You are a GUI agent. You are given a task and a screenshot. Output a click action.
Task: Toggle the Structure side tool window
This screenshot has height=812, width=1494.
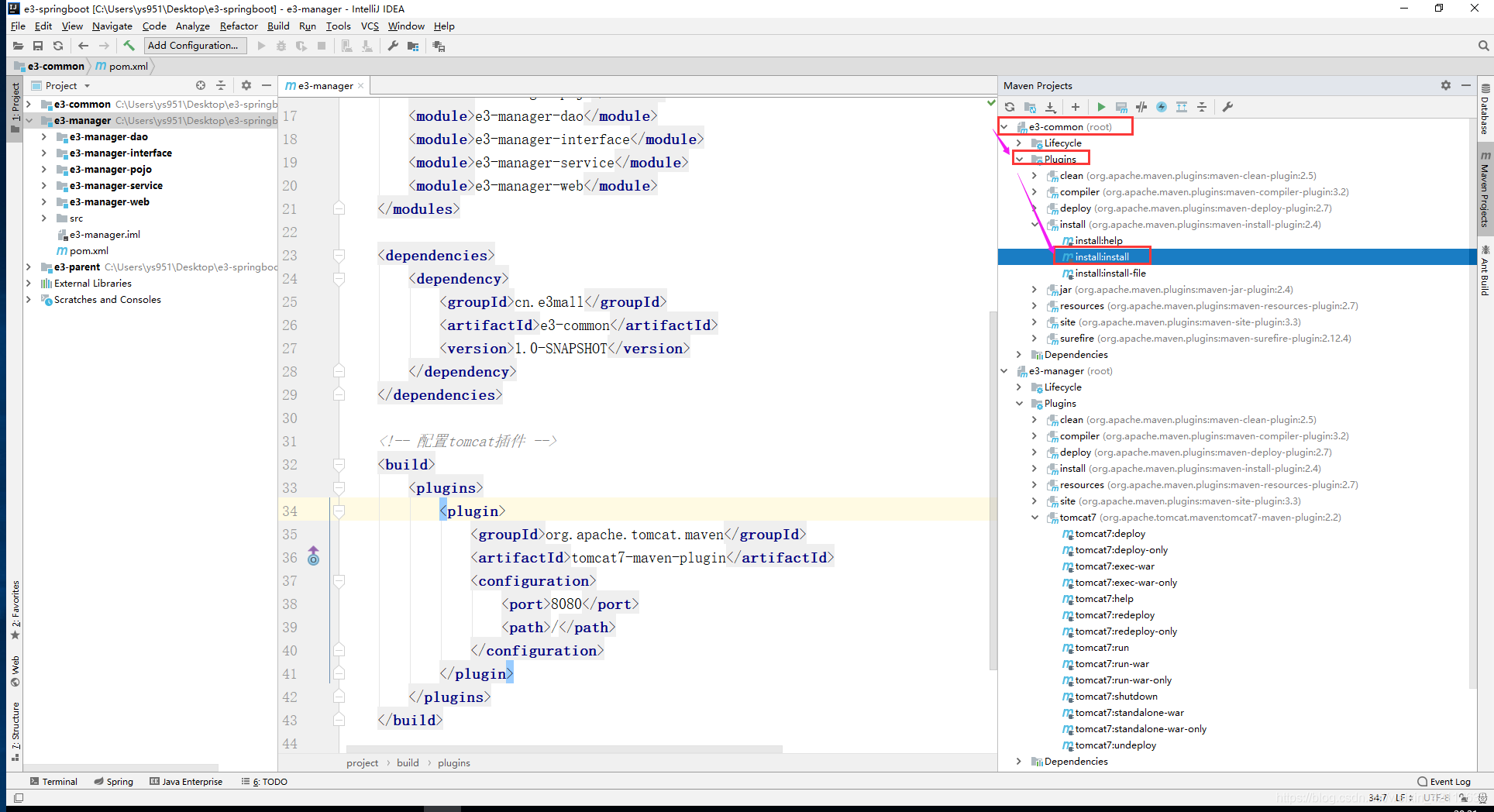(x=15, y=731)
